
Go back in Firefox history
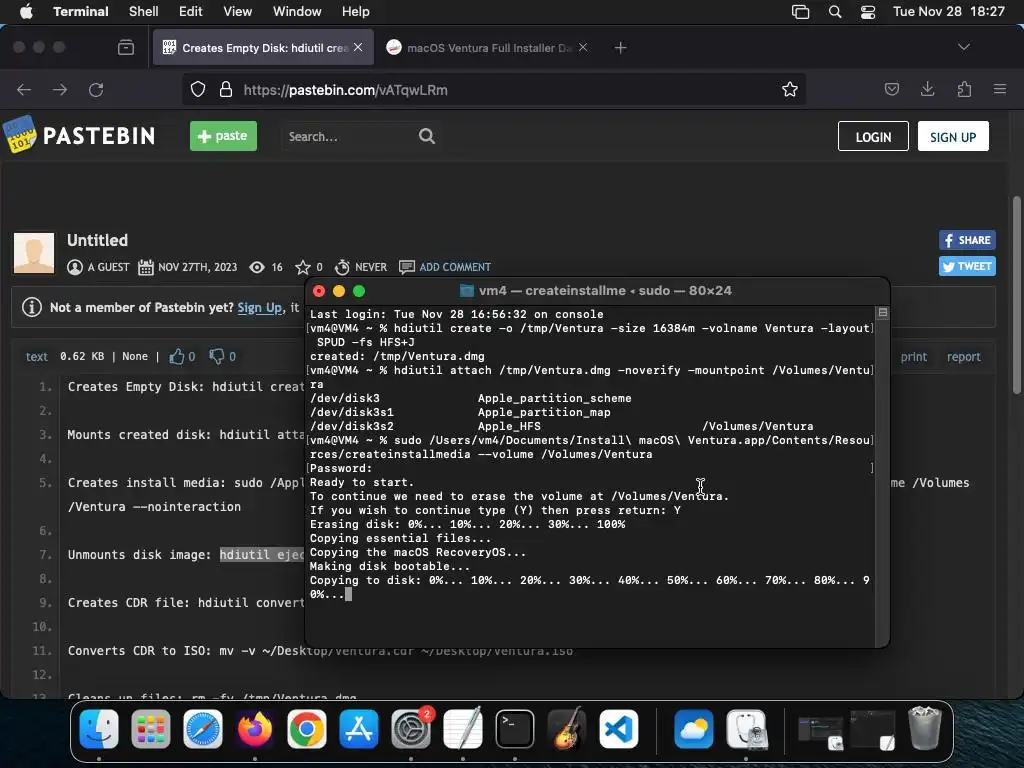[x=24, y=89]
